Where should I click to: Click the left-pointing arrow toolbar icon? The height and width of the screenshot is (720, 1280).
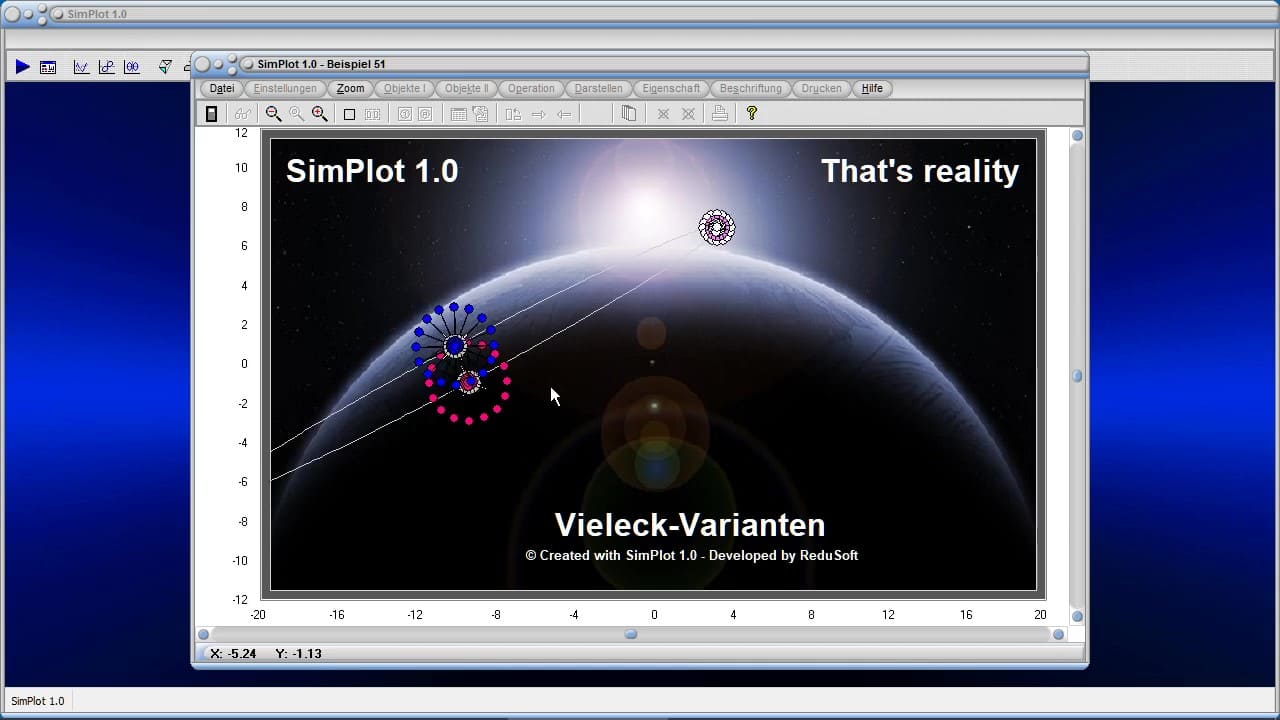pos(564,114)
